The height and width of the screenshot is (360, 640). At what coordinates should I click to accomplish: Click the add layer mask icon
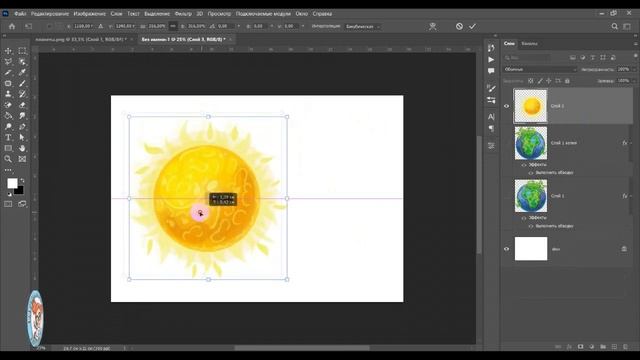580,347
